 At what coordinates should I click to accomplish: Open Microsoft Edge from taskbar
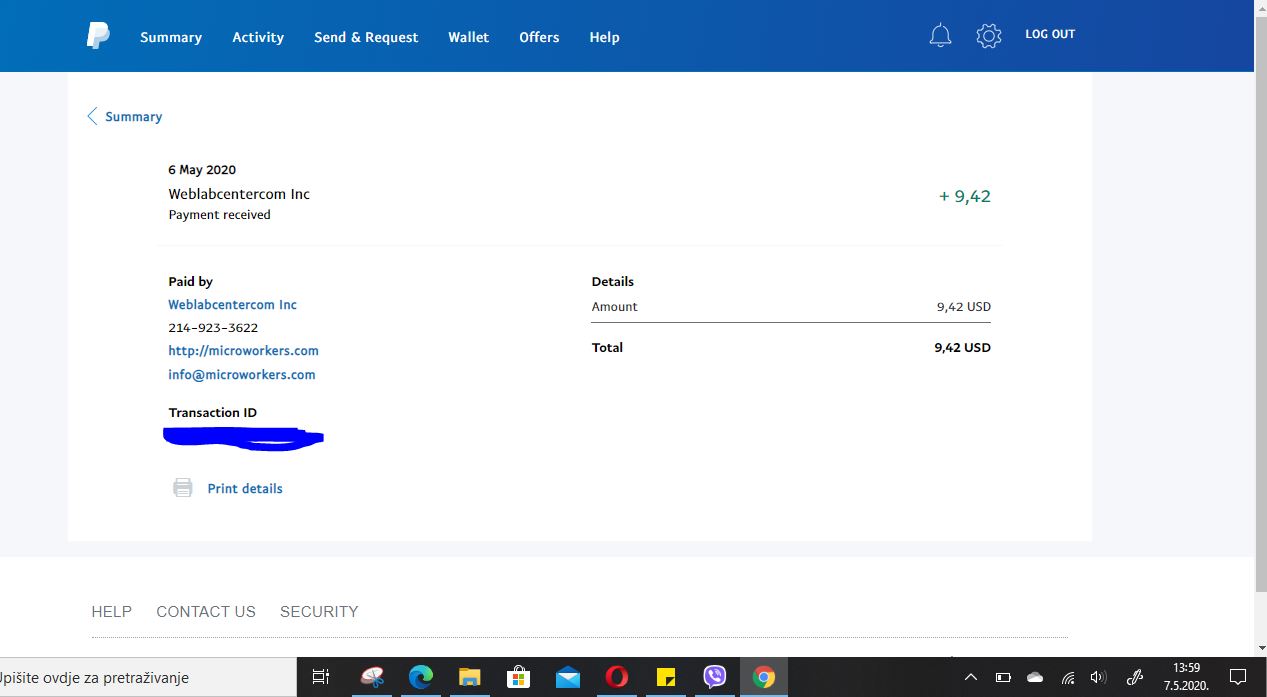(x=420, y=677)
